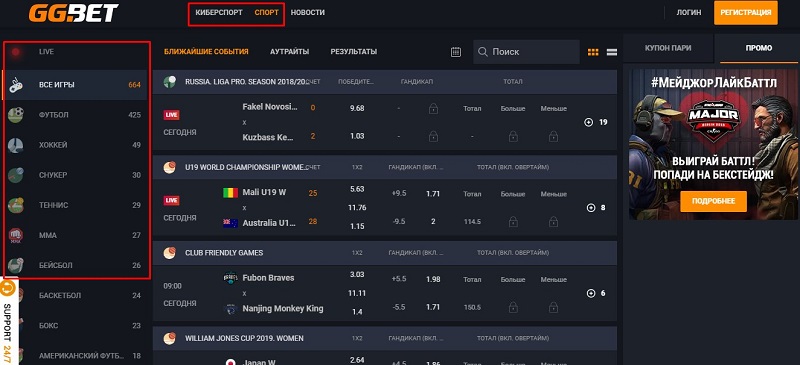The width and height of the screenshot is (800, 365).
Task: Select the MMA sport icon
Action: [x=16, y=235]
